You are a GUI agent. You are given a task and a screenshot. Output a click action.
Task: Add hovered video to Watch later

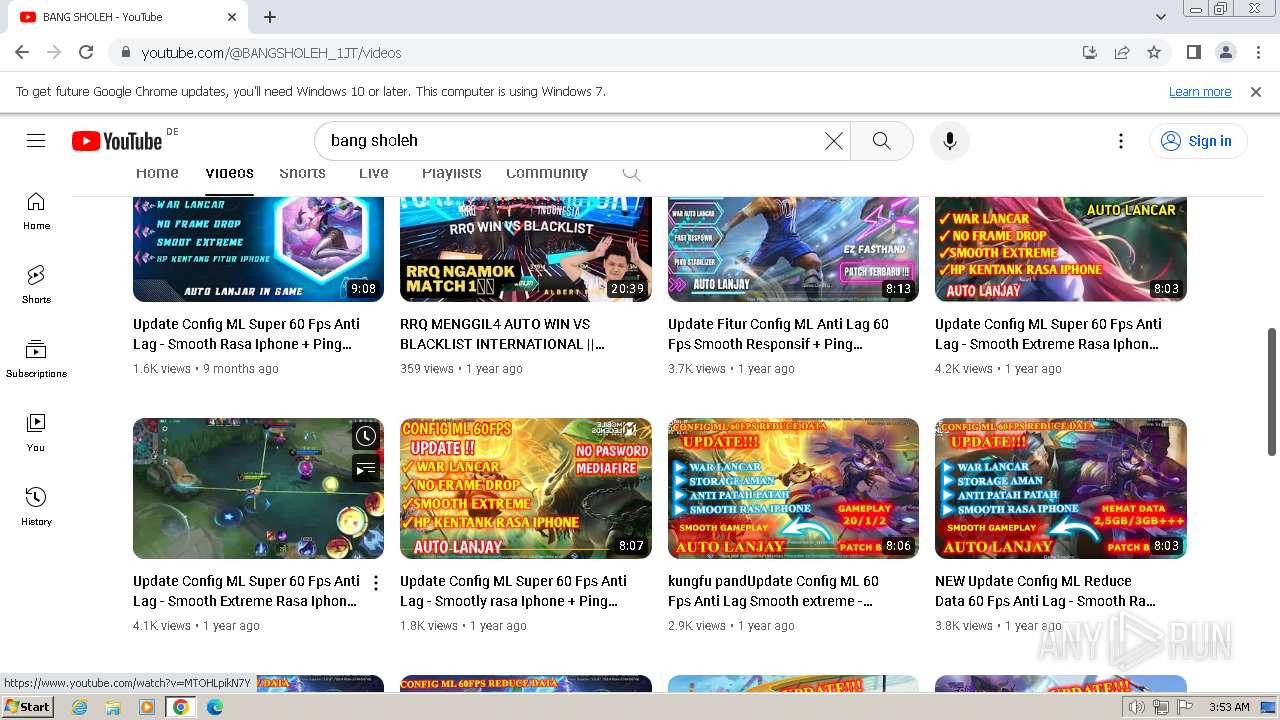point(365,436)
